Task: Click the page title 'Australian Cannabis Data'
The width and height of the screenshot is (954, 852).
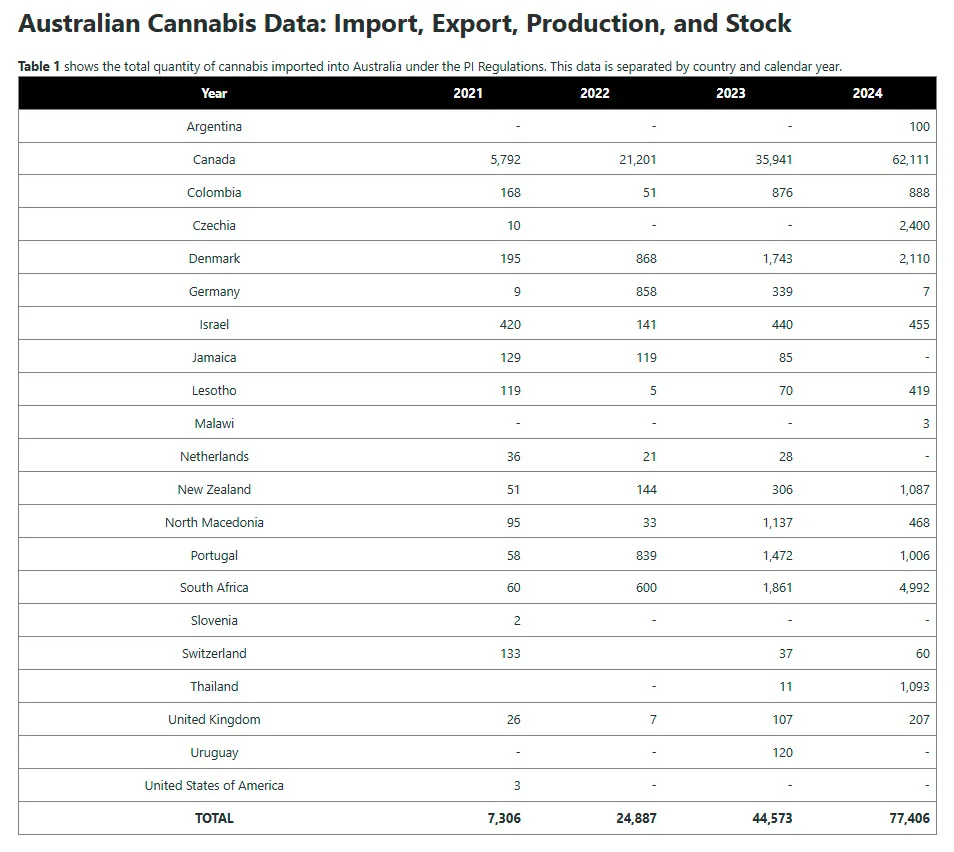Action: point(404,24)
